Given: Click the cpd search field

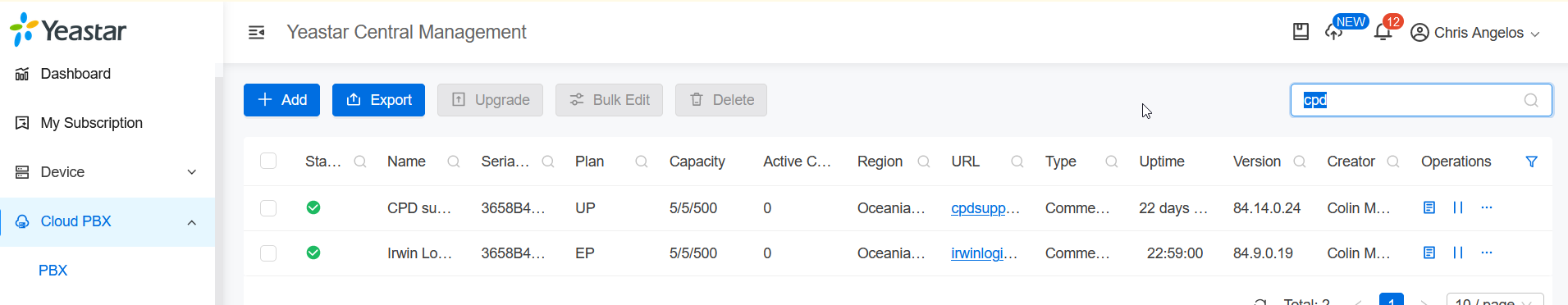Looking at the screenshot, I should click(x=1421, y=100).
